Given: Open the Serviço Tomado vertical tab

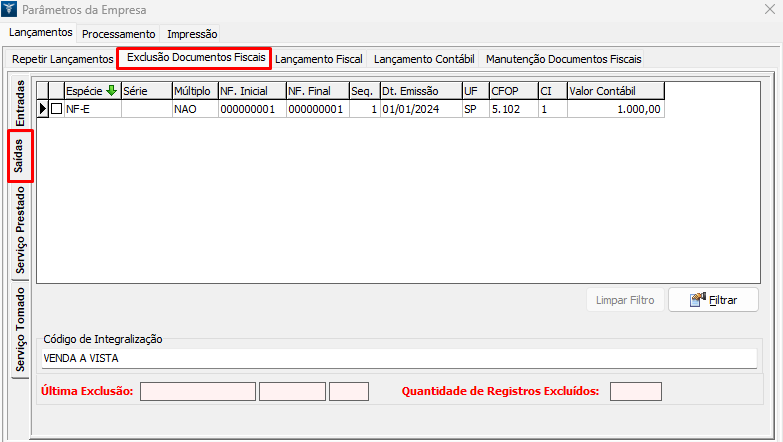Looking at the screenshot, I should coord(21,329).
